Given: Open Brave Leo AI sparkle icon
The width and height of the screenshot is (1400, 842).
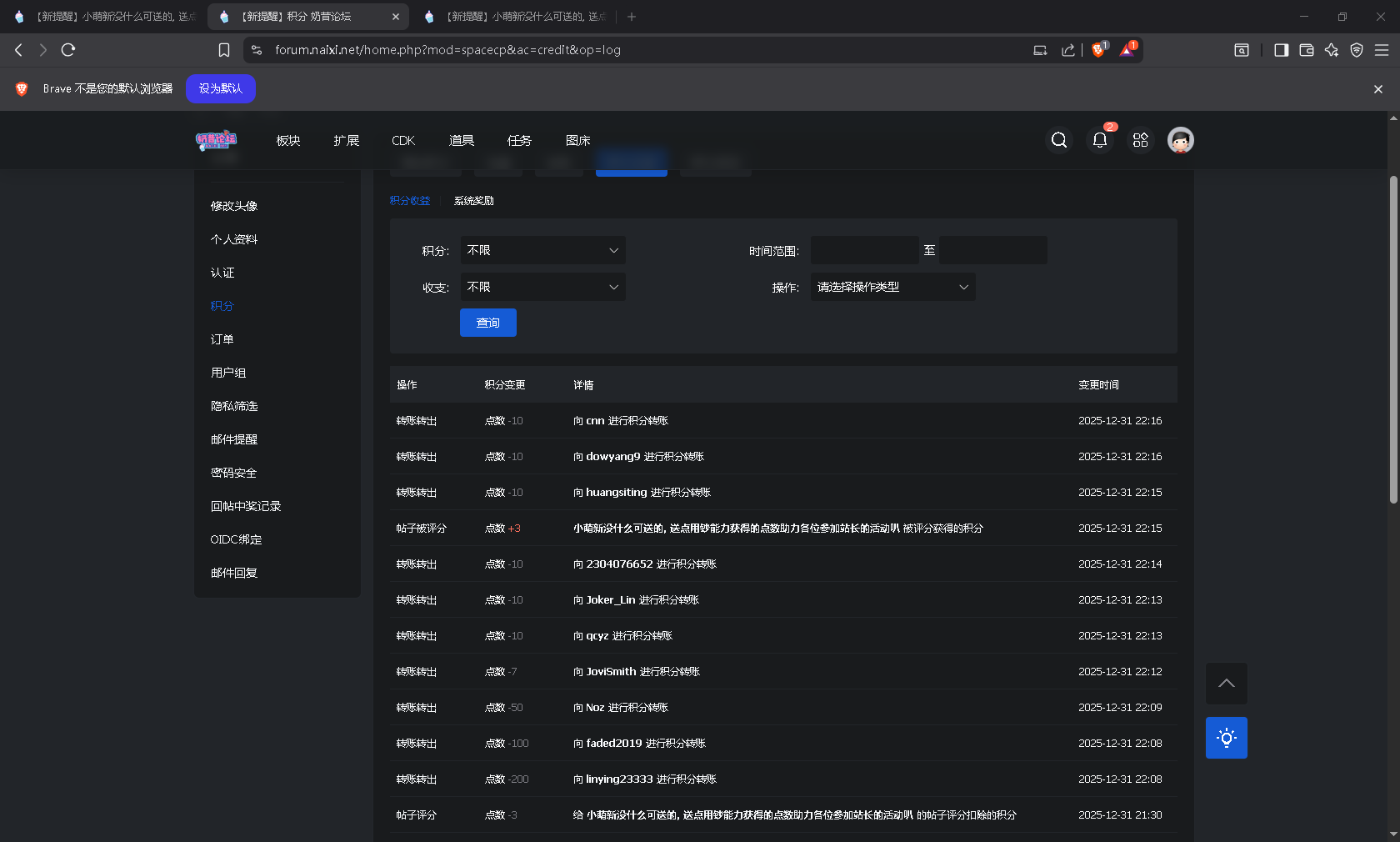Looking at the screenshot, I should 1331,50.
